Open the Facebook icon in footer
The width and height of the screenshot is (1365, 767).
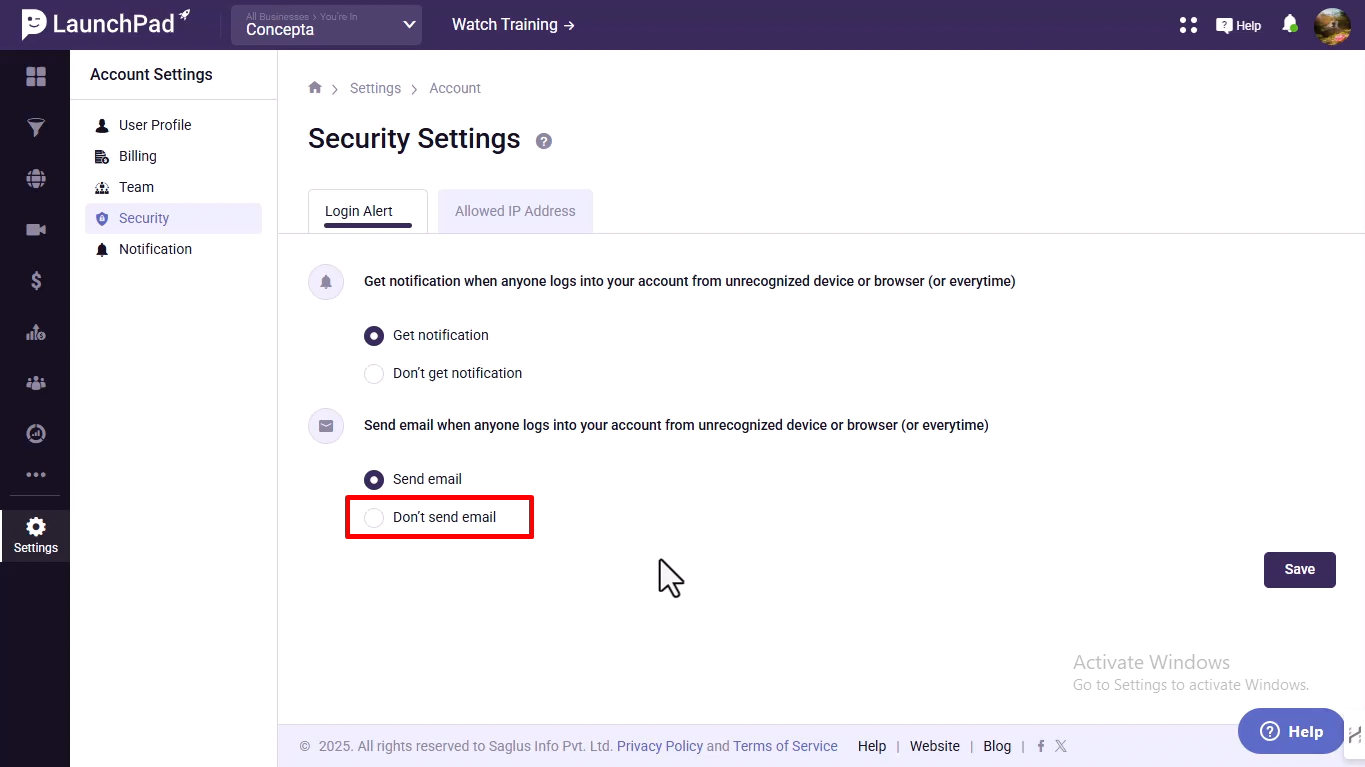[1041, 746]
